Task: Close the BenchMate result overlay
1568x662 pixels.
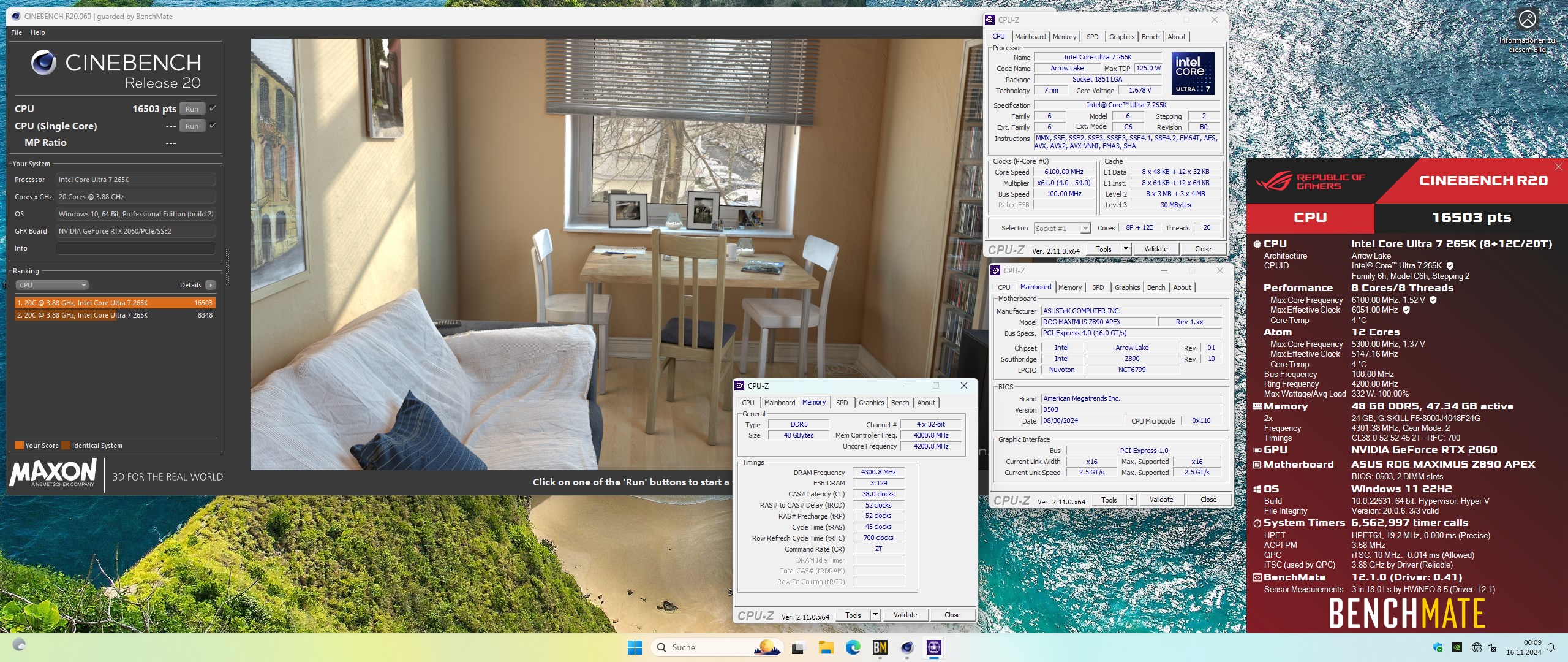Action: [x=1559, y=167]
